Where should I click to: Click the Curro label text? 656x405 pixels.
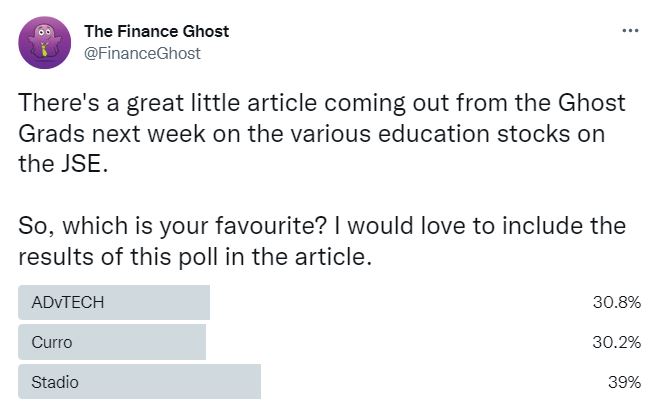click(52, 342)
